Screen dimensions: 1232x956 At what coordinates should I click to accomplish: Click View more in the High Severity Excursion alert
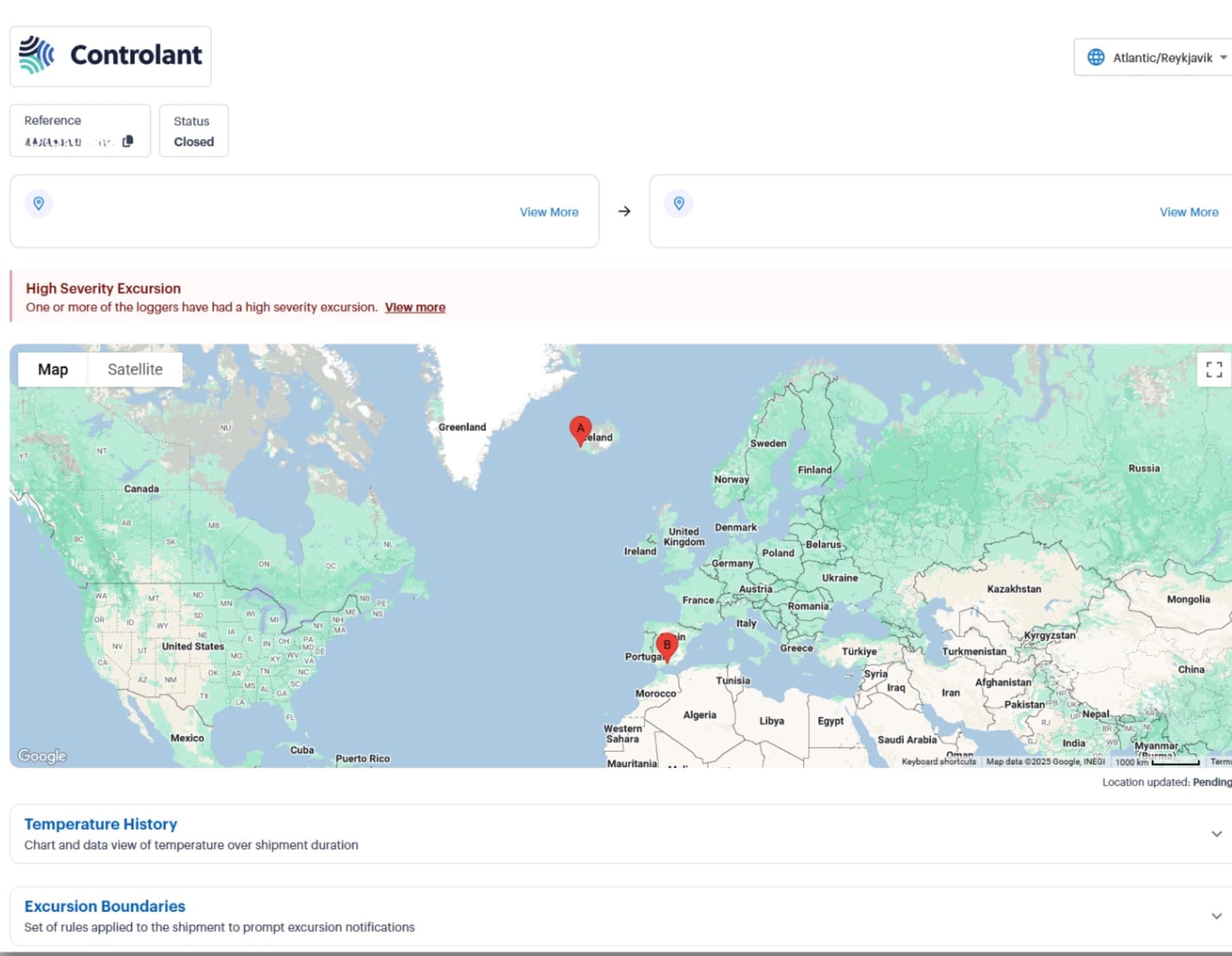click(x=415, y=307)
